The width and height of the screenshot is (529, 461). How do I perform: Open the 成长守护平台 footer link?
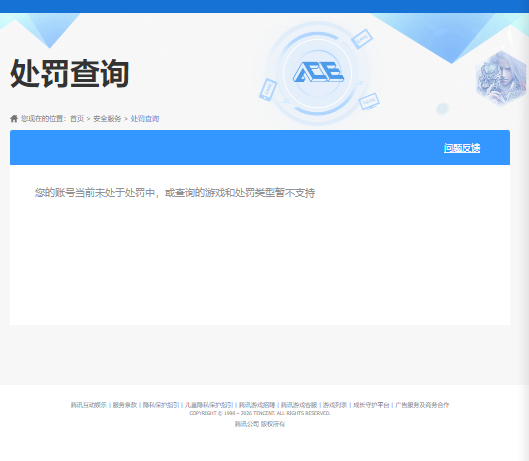(371, 405)
